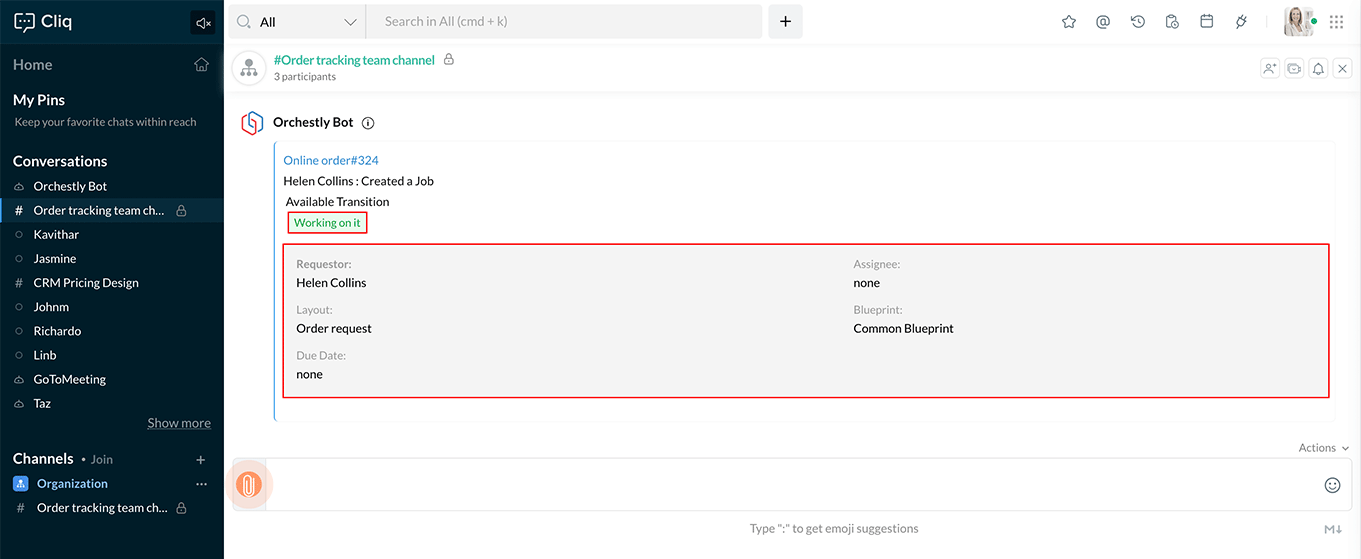Click the attachment paperclip icon
1361x559 pixels.
point(249,485)
